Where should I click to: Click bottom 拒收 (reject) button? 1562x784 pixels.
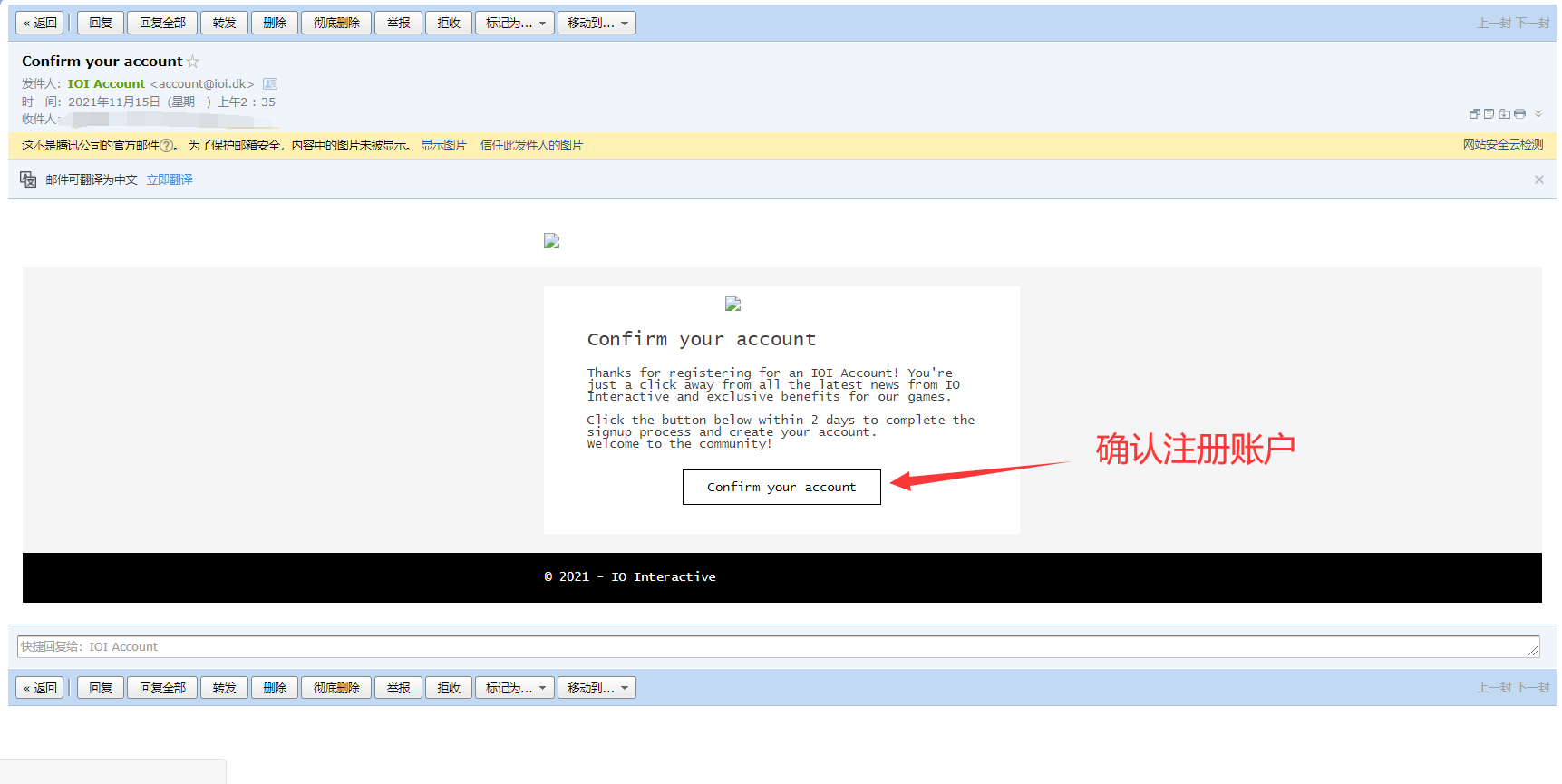pos(449,688)
